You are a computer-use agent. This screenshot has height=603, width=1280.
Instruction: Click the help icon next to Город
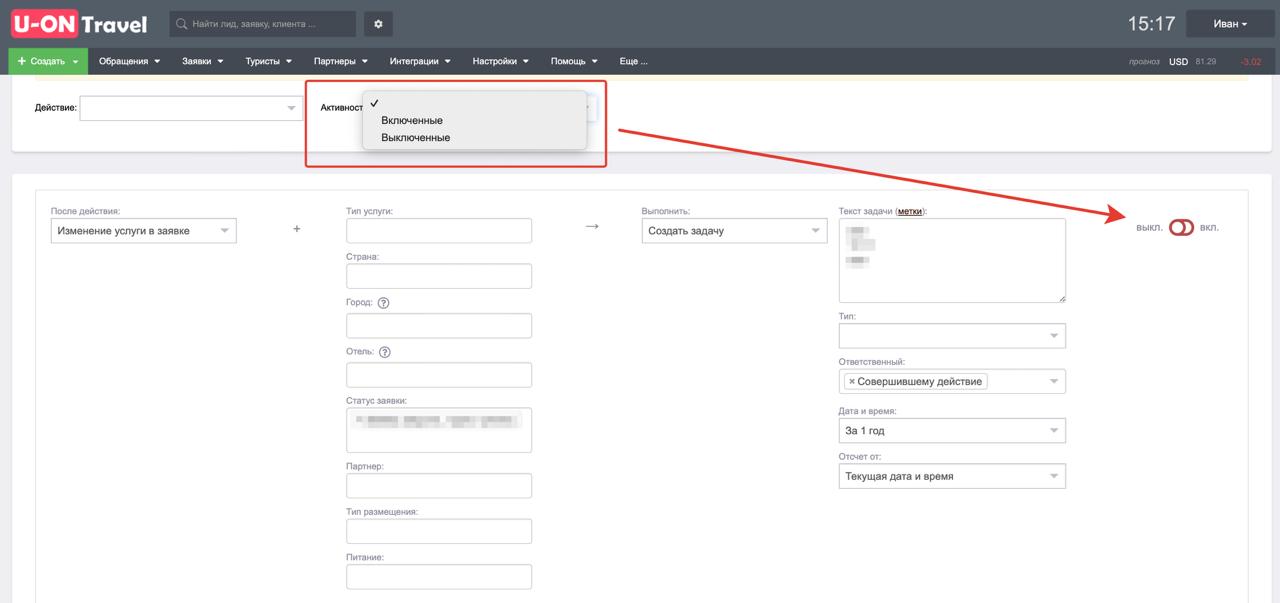[383, 303]
